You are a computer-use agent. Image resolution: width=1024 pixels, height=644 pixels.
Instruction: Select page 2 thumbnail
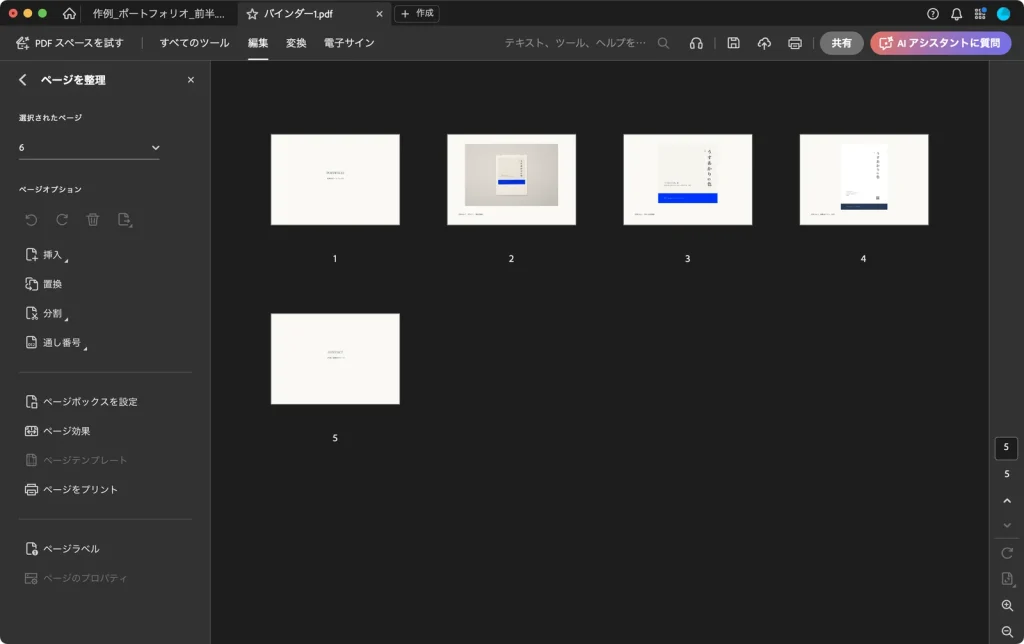(x=511, y=180)
